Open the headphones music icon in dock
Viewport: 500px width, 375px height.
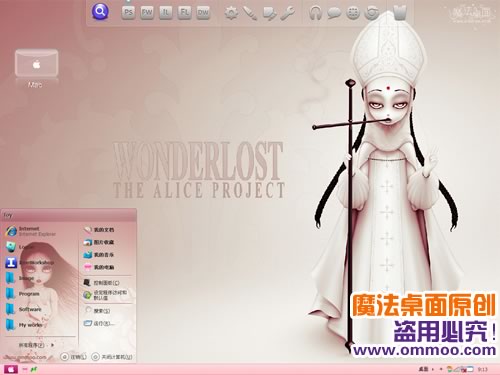315,13
